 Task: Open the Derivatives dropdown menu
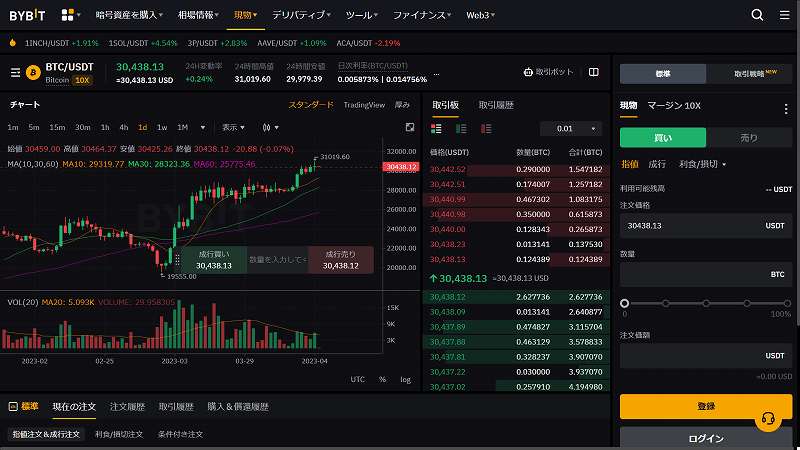coord(301,15)
